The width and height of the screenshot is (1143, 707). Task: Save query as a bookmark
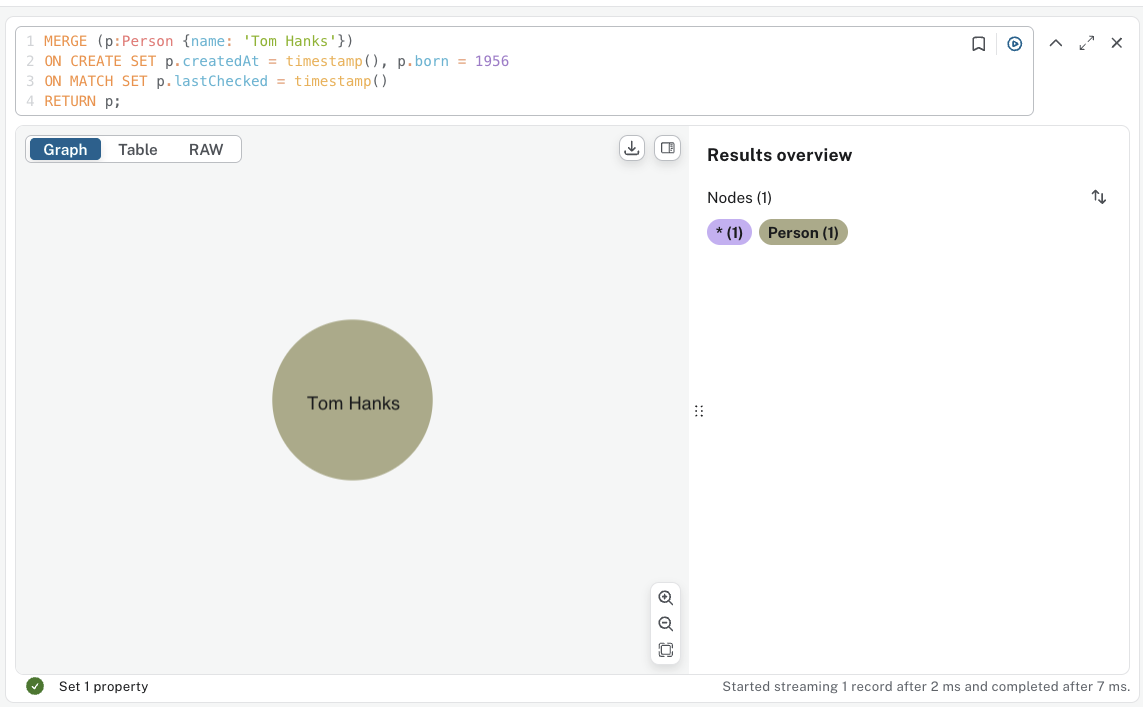pos(978,42)
